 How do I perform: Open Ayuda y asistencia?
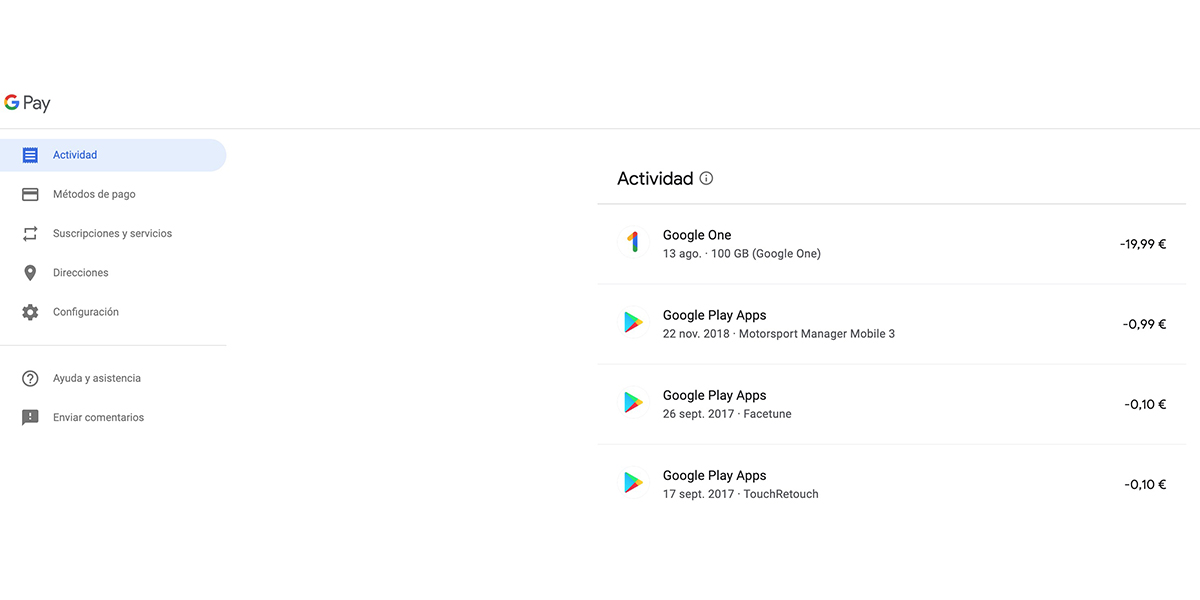click(x=97, y=378)
